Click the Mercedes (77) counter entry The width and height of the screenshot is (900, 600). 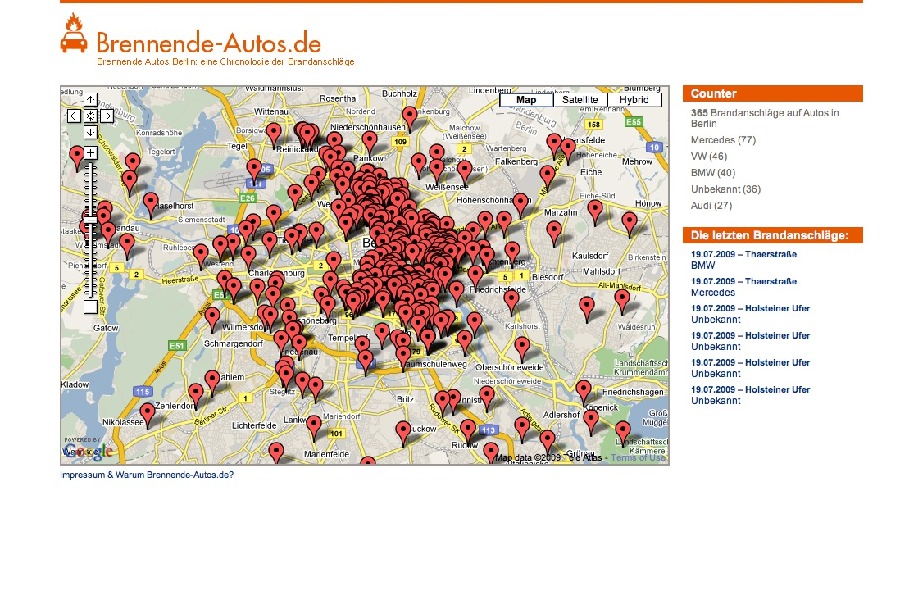723,140
